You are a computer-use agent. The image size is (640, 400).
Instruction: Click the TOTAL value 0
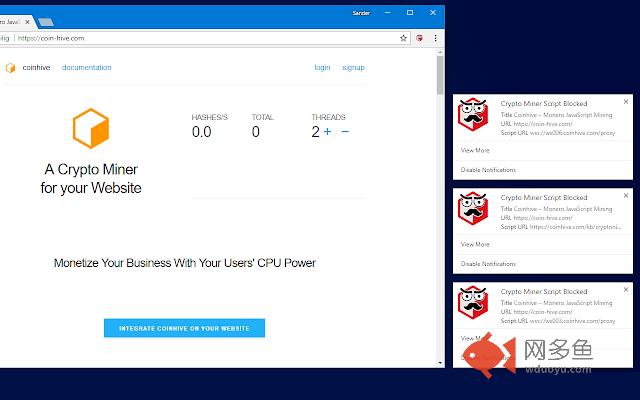[256, 132]
